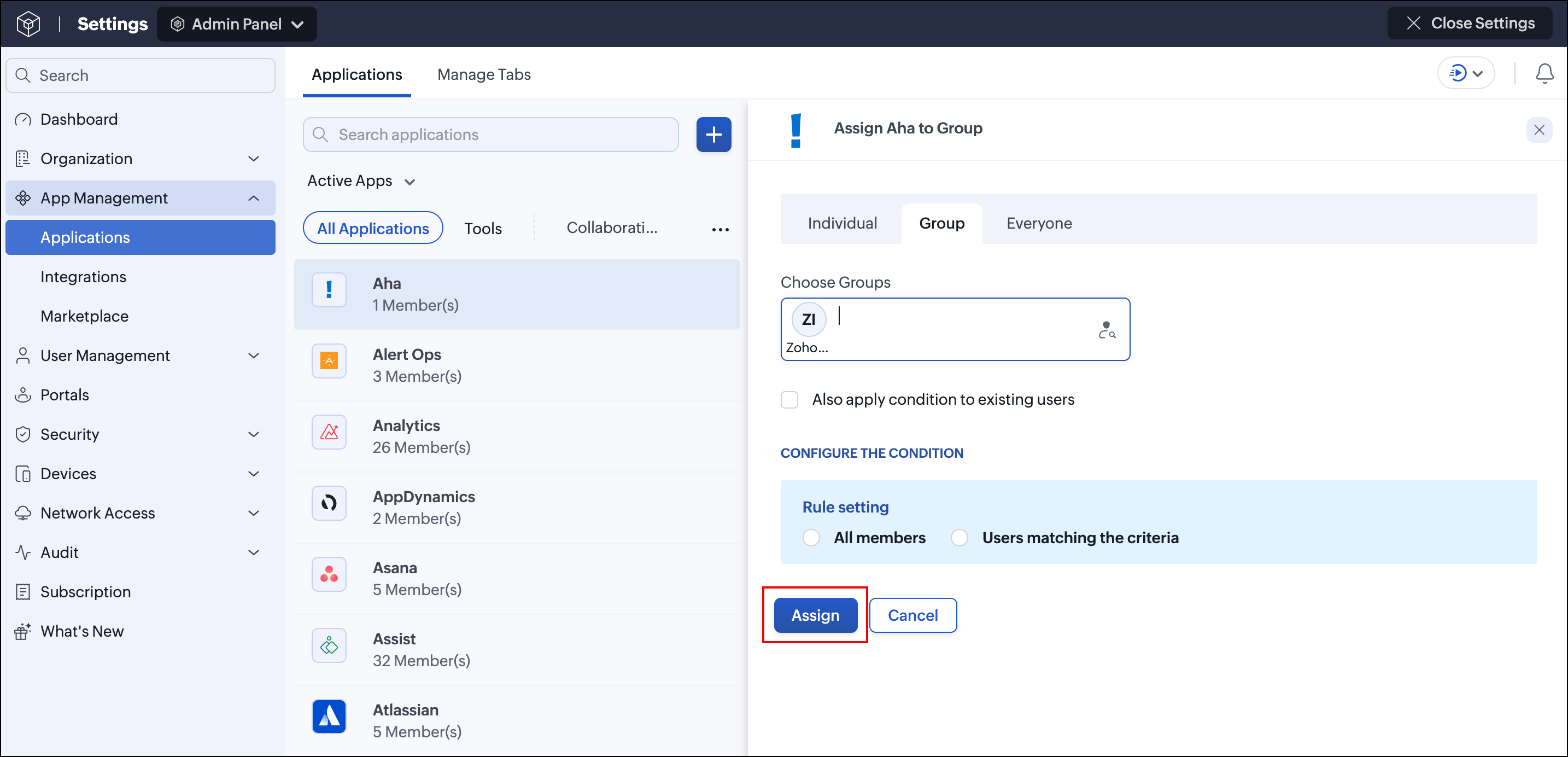
Task: Select Analytics 26 Member(s) row
Action: pyautogui.click(x=517, y=436)
